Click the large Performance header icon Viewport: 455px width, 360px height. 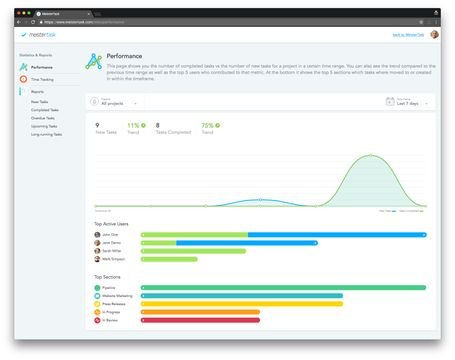[x=94, y=61]
